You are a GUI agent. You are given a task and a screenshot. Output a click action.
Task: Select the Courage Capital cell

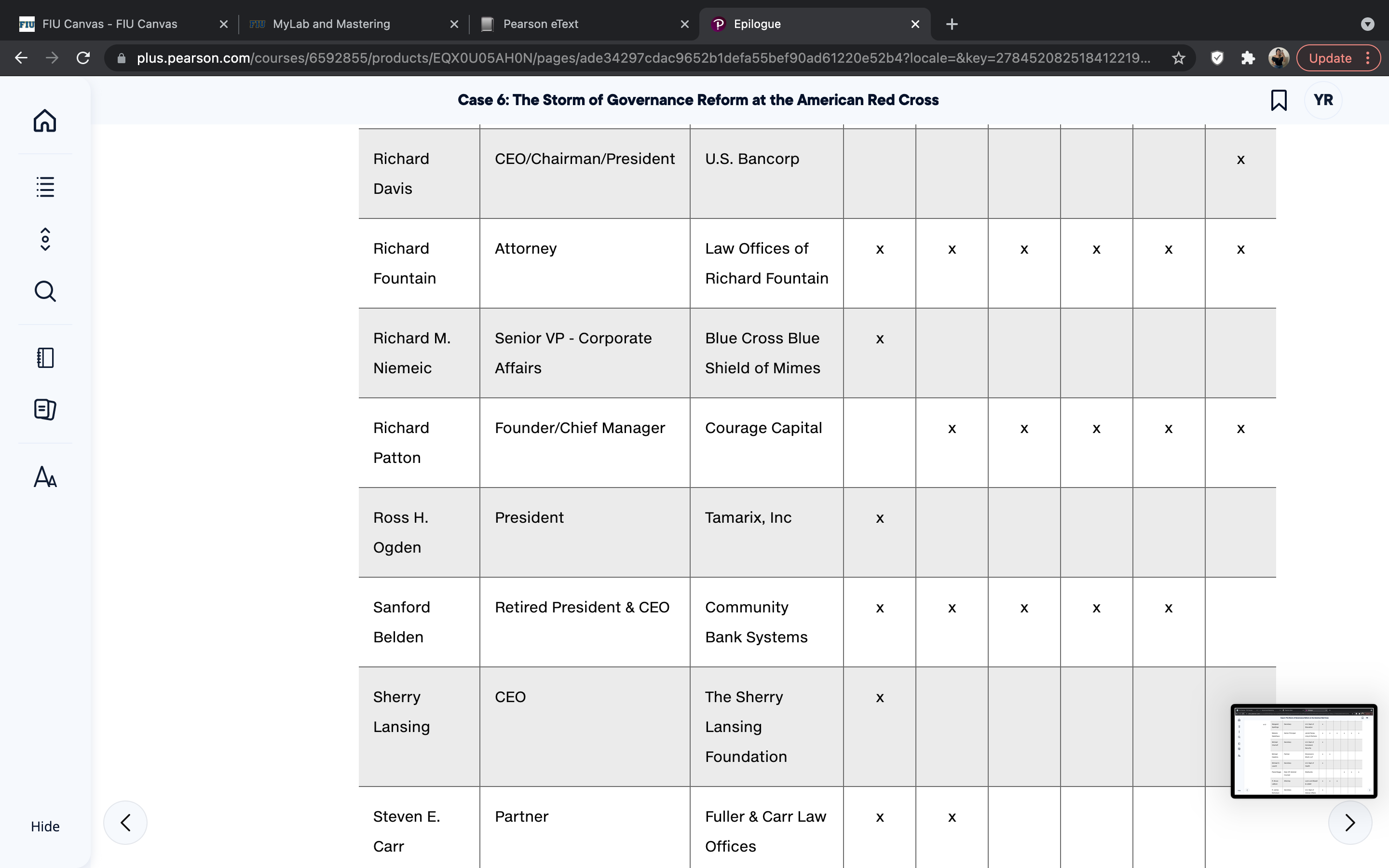tap(767, 443)
